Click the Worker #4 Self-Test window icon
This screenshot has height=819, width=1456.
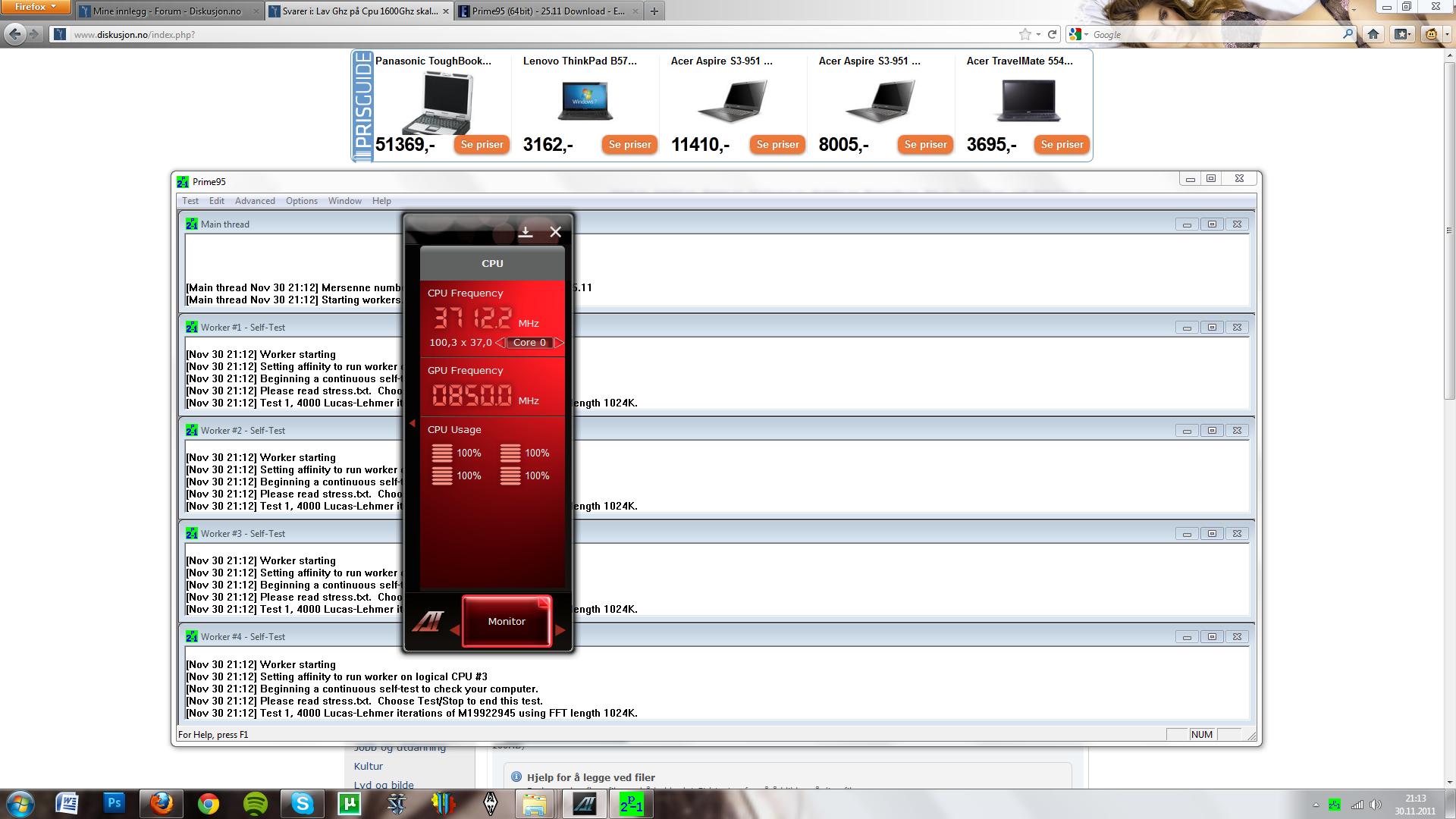click(x=192, y=637)
